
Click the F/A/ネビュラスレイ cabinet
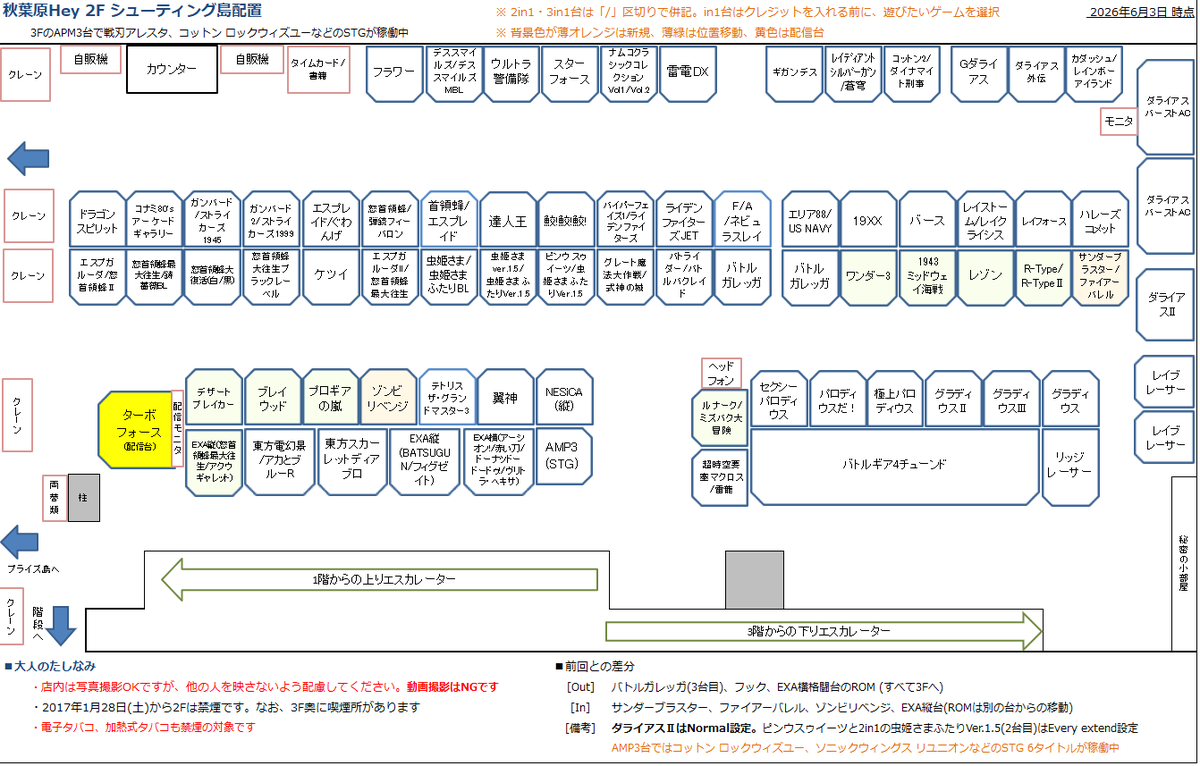pyautogui.click(x=742, y=220)
